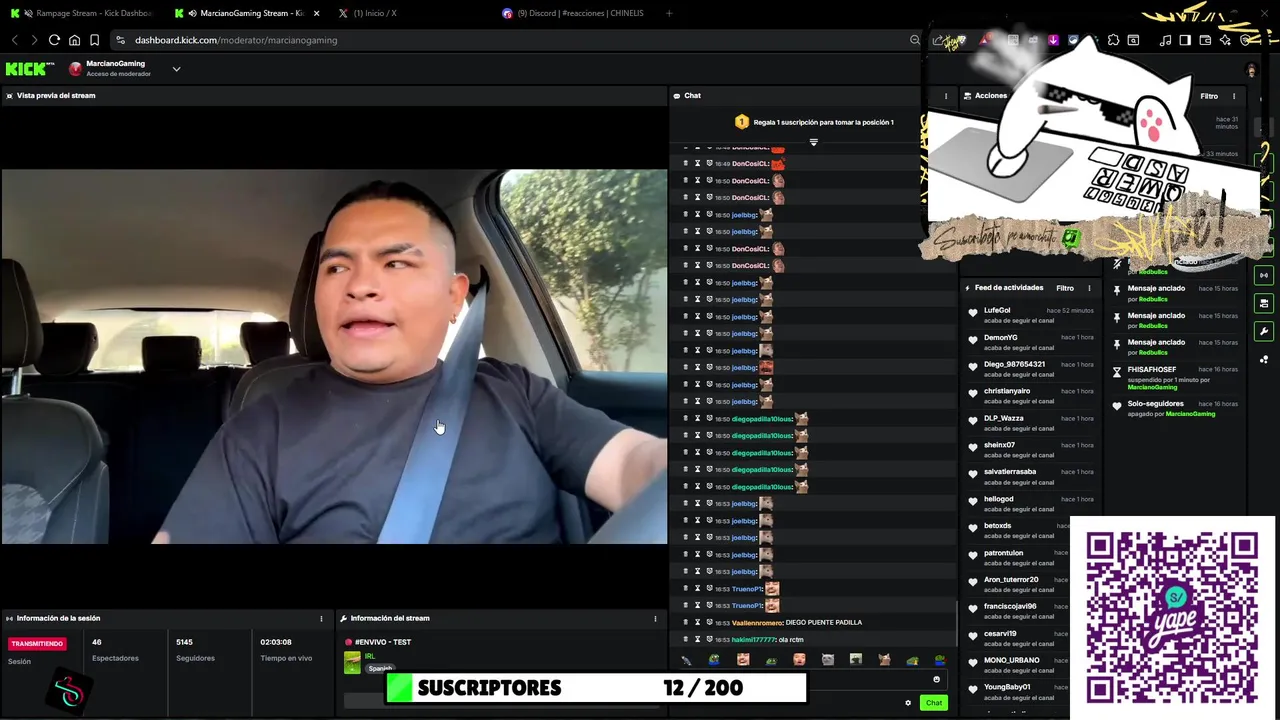Go back in browser history

15,40
